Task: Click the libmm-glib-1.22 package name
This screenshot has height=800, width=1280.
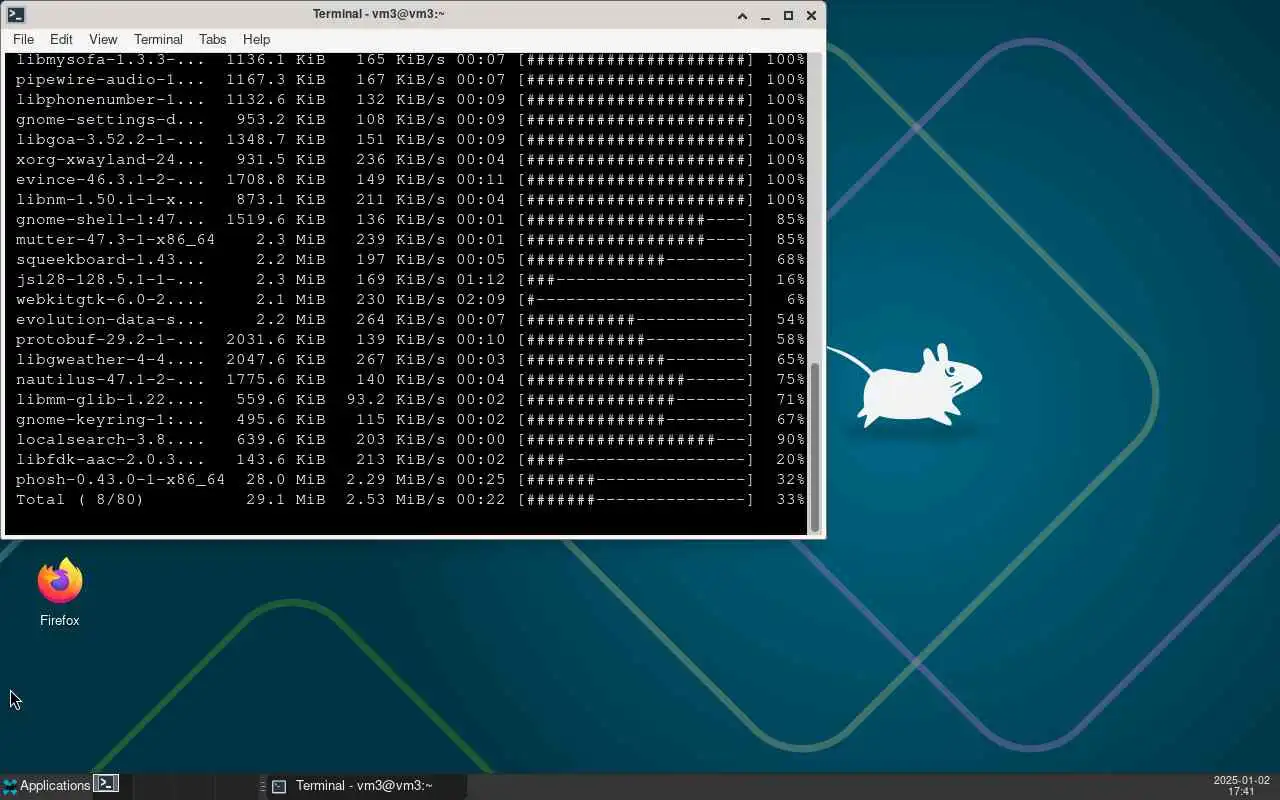Action: pos(110,399)
